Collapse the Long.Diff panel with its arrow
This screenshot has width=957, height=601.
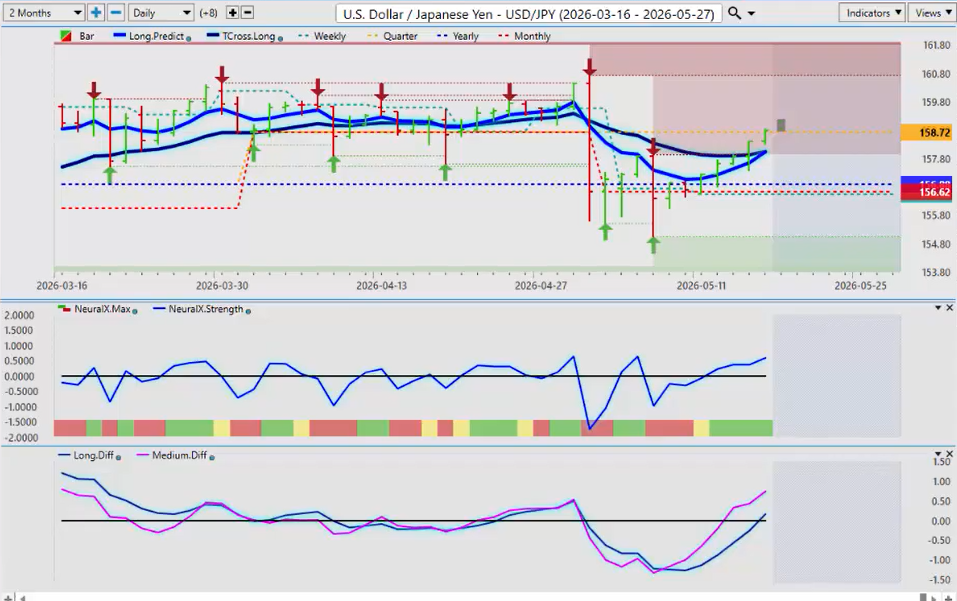(x=938, y=454)
